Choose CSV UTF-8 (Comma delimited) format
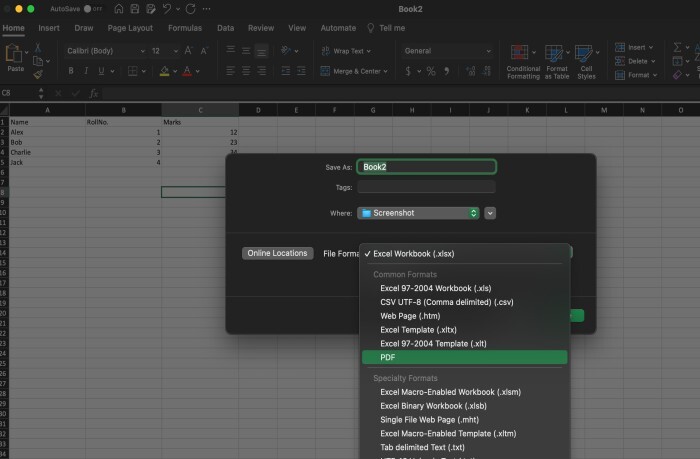Image resolution: width=700 pixels, height=459 pixels. [446, 301]
